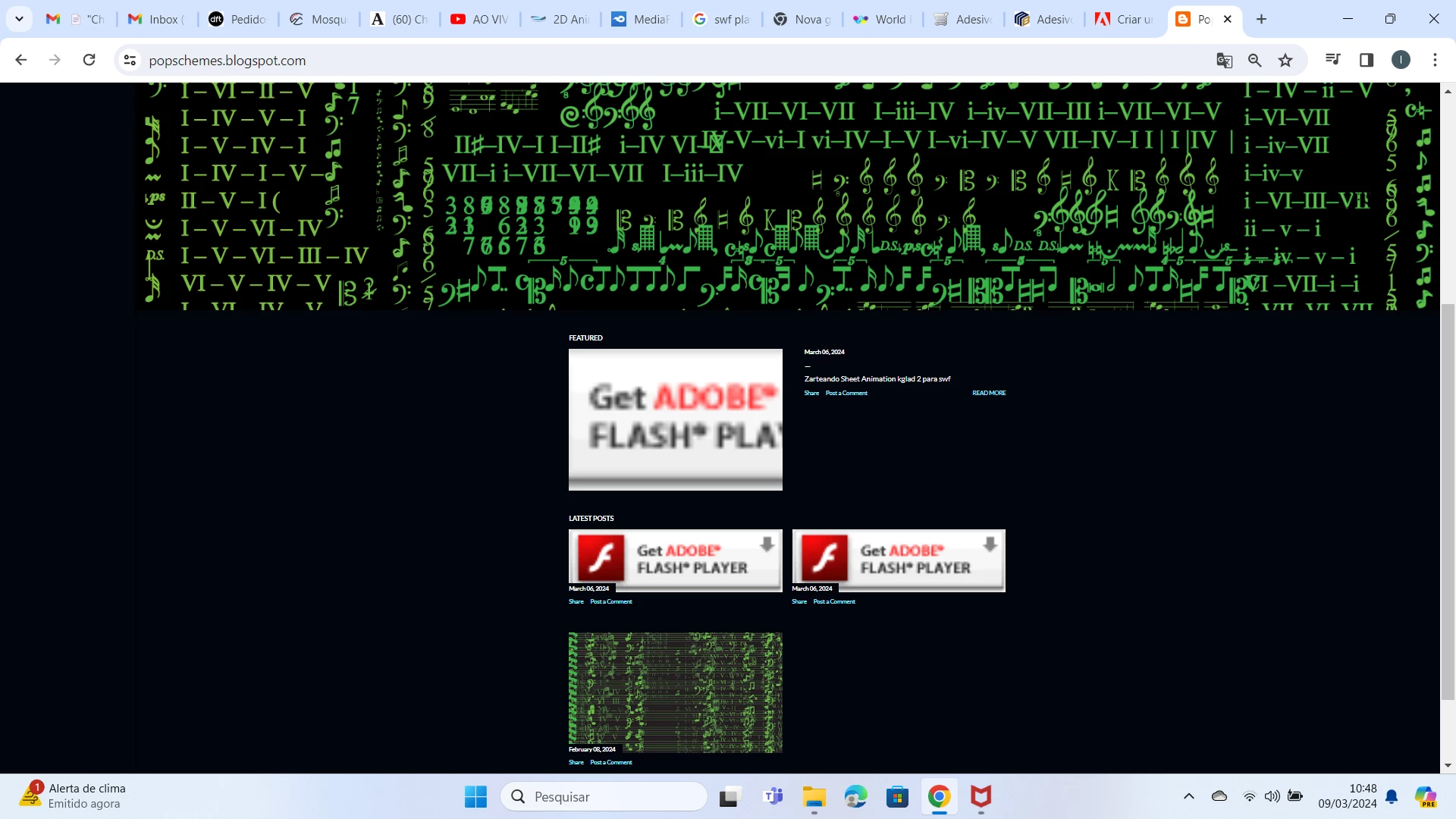Open the Chrome profile avatar icon

[1401, 60]
